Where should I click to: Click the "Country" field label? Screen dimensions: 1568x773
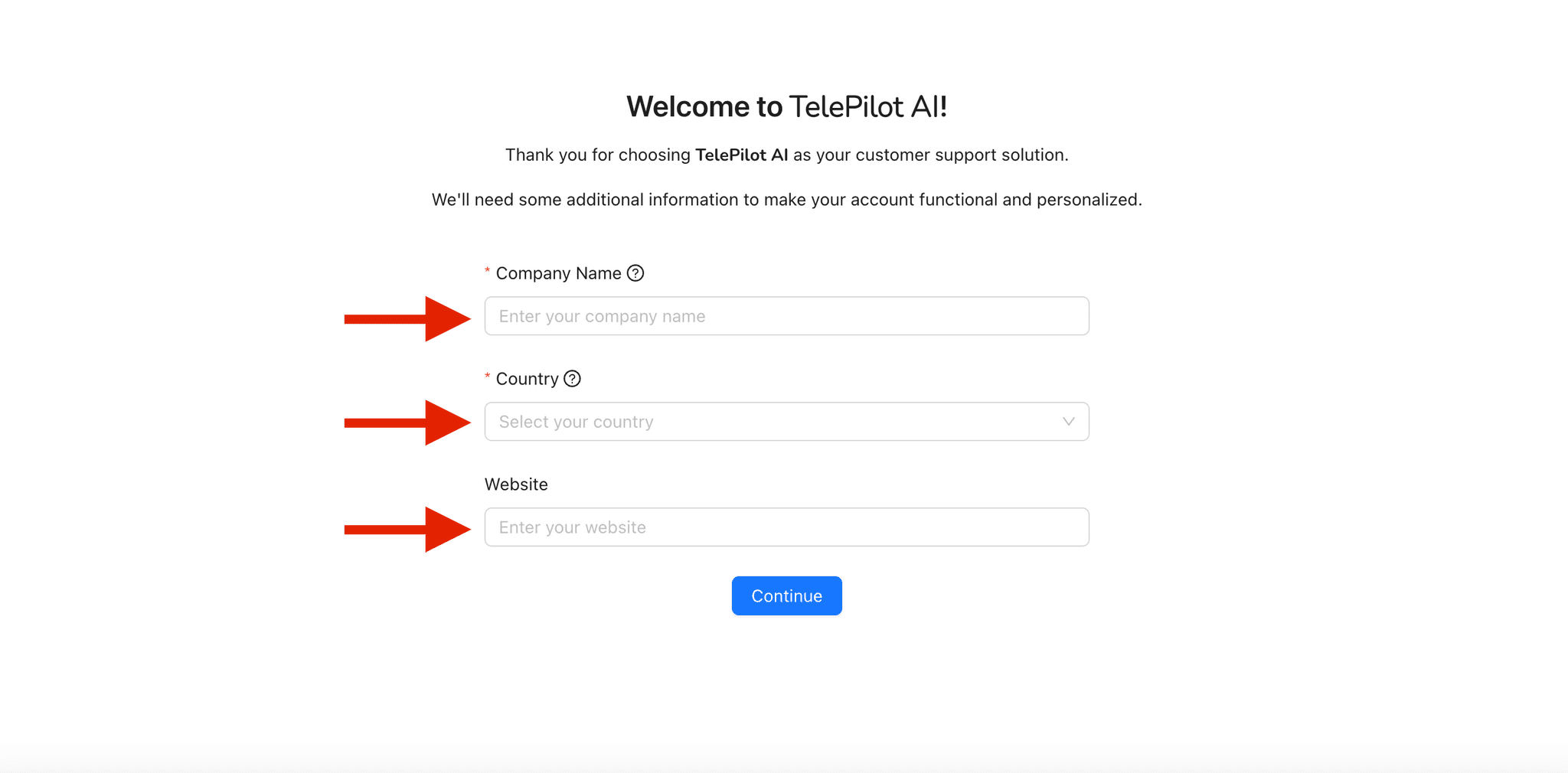pyautogui.click(x=527, y=379)
